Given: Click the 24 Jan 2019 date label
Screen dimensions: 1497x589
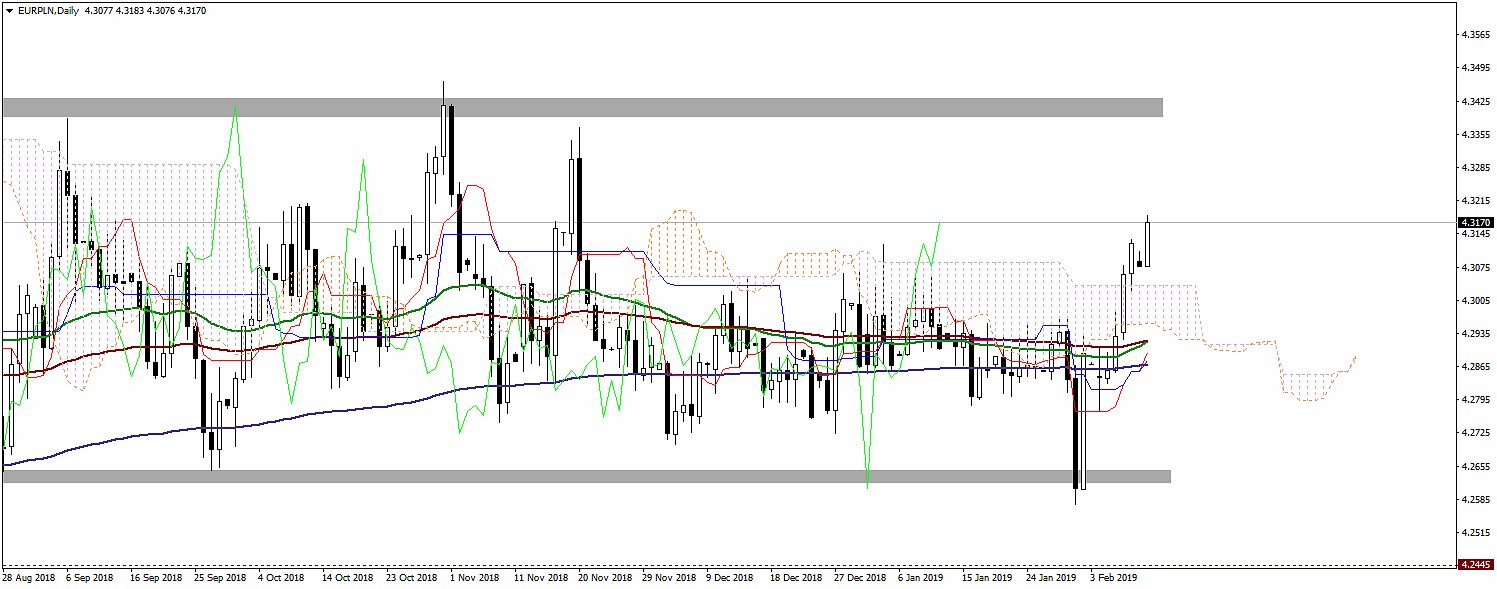Looking at the screenshot, I should pyautogui.click(x=1051, y=578).
